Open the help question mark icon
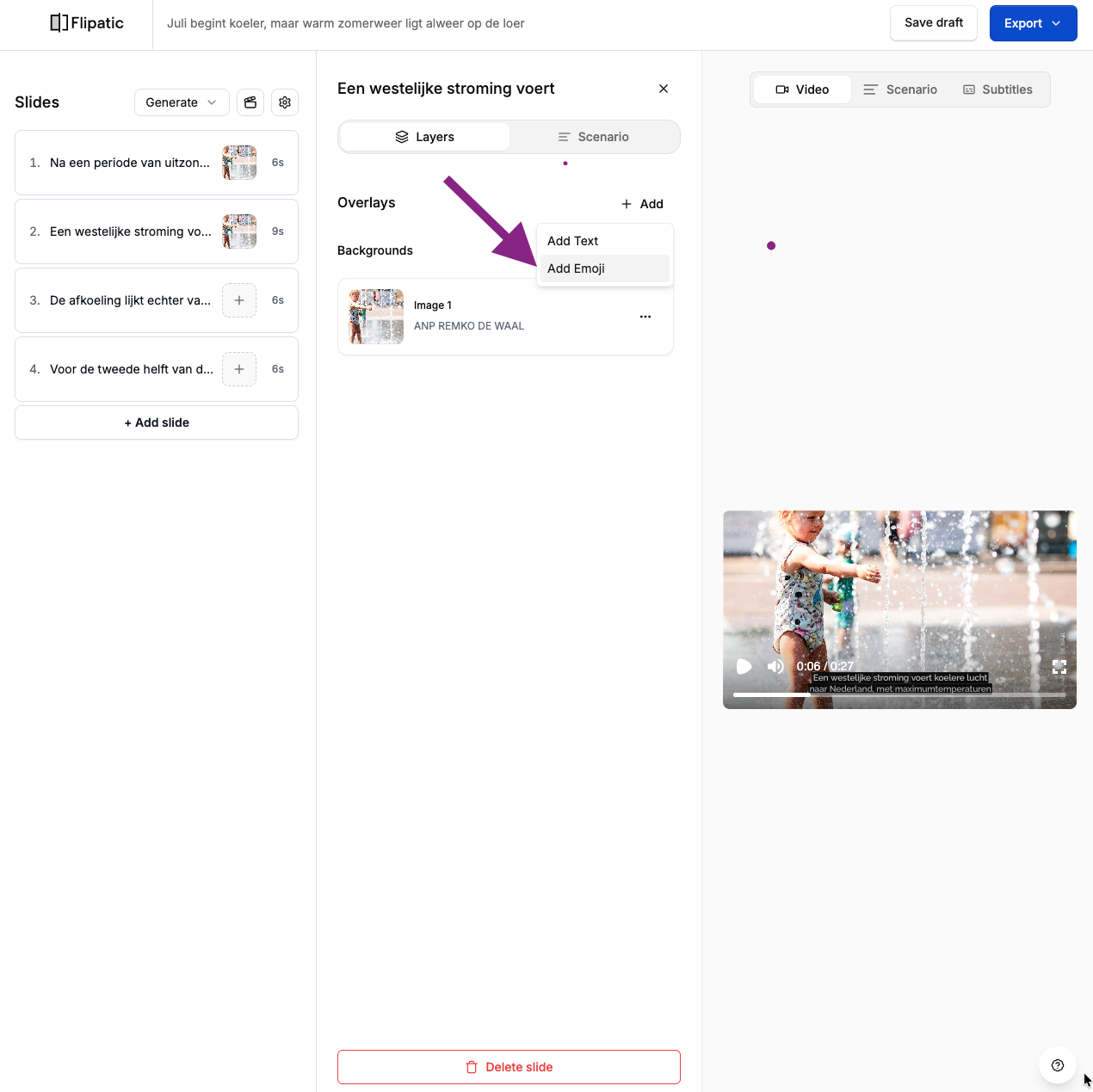The height and width of the screenshot is (1092, 1093). [1058, 1065]
